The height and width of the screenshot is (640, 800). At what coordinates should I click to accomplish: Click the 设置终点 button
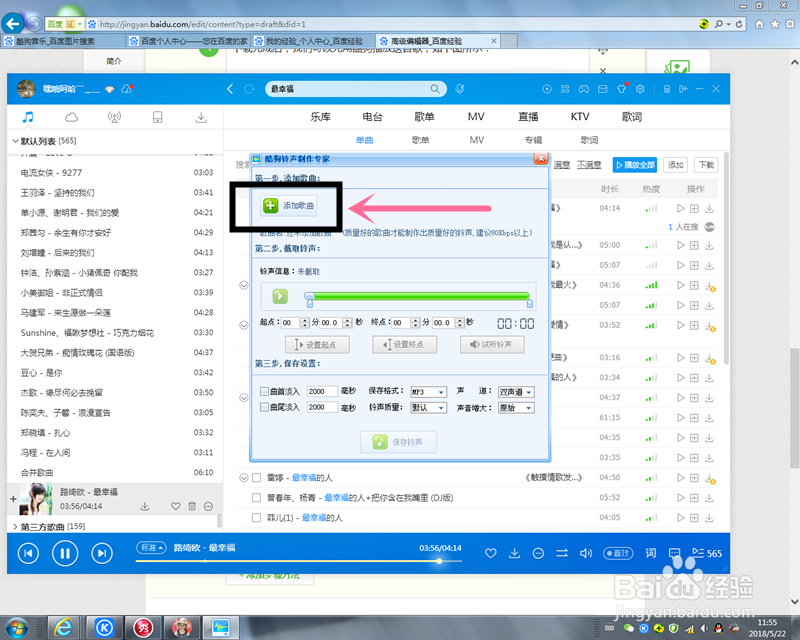click(x=405, y=345)
